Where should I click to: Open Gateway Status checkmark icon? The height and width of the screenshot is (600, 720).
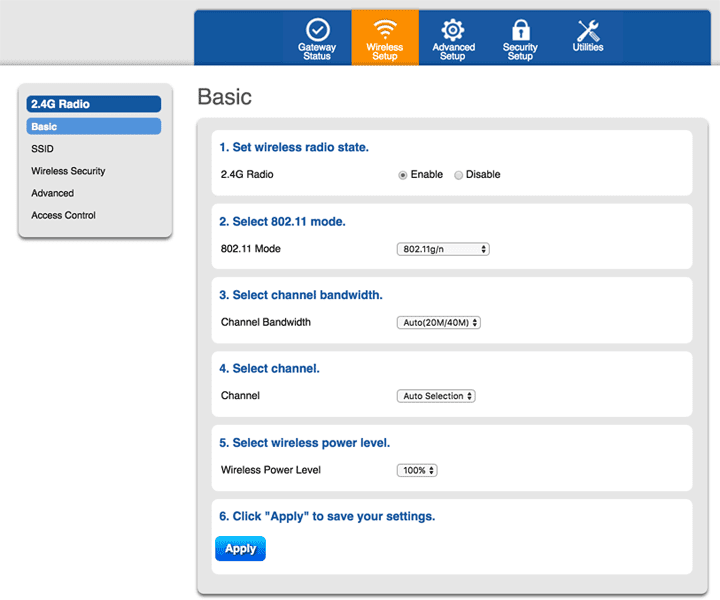317,30
